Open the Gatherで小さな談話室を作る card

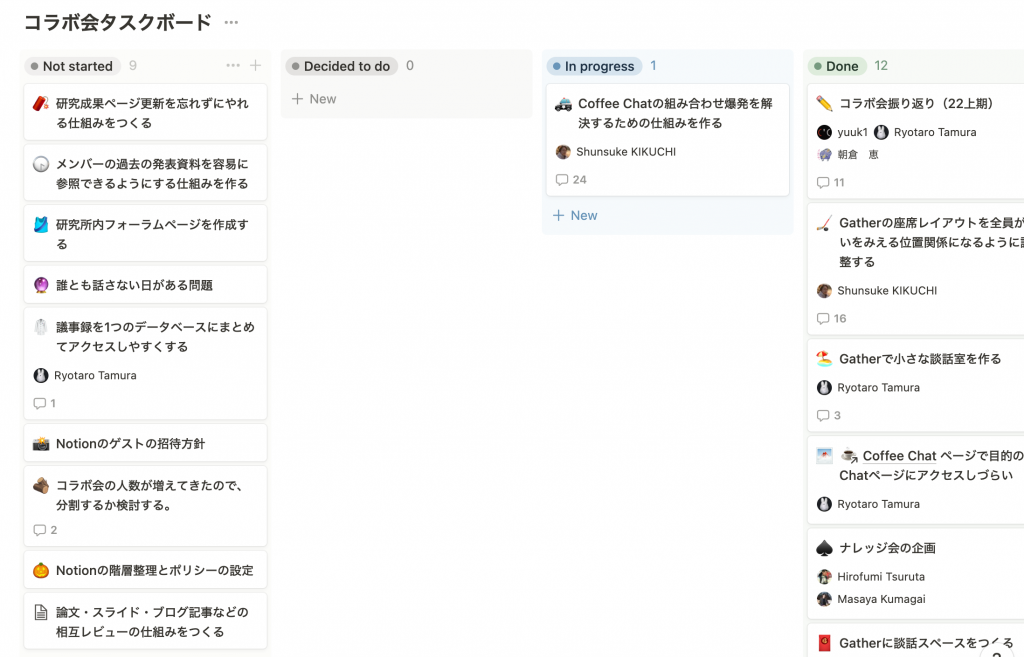tap(919, 359)
